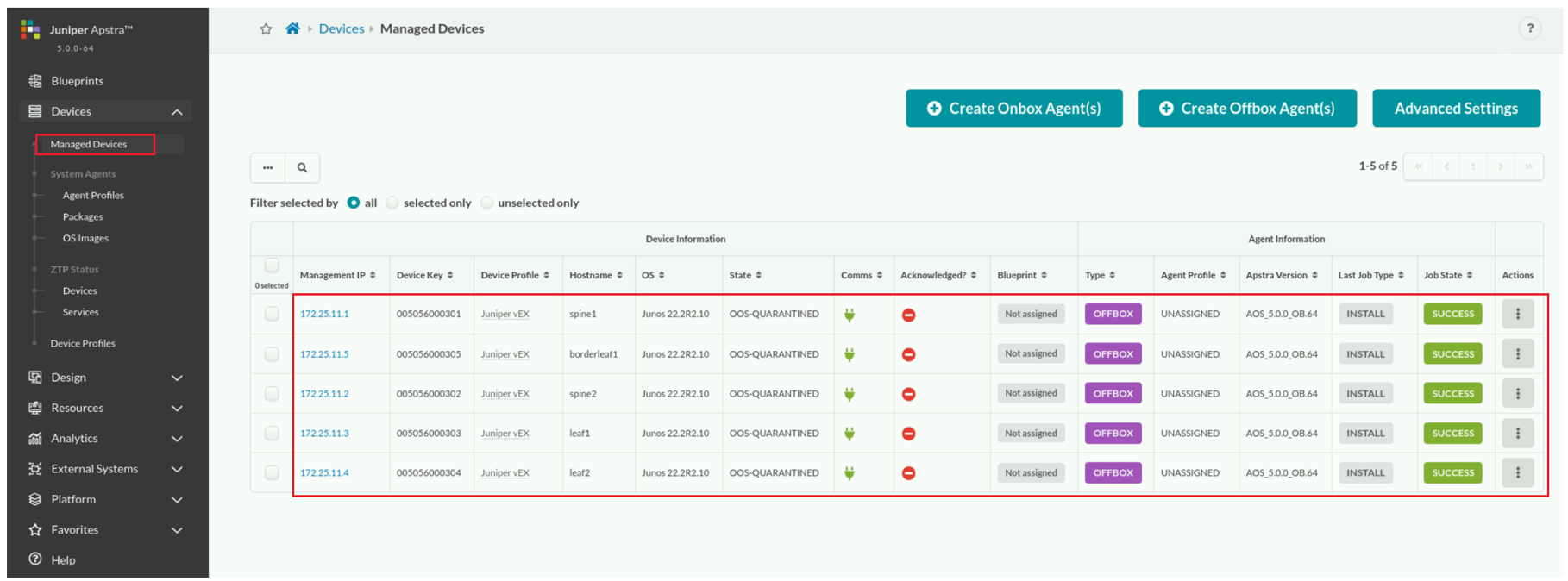Select the 'all' filter radio button
Screen dimensions: 1568x581
(x=354, y=203)
